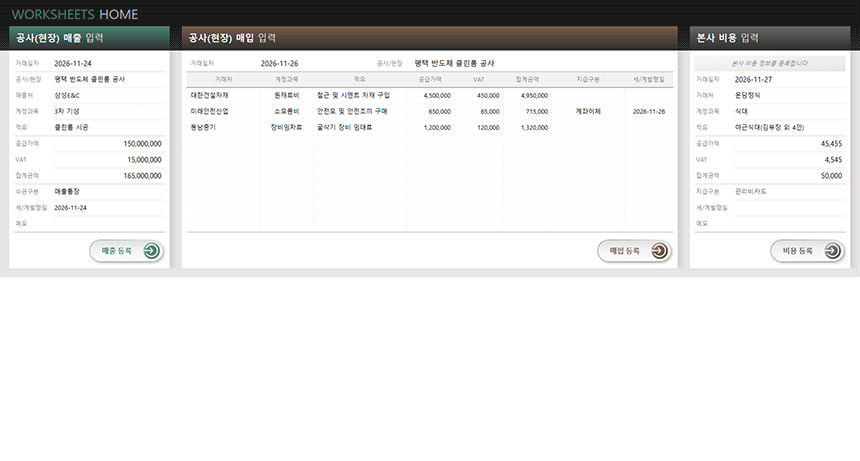Click the empty memo field in expense panel
Viewport: 860px width, 461px height.
click(789, 224)
